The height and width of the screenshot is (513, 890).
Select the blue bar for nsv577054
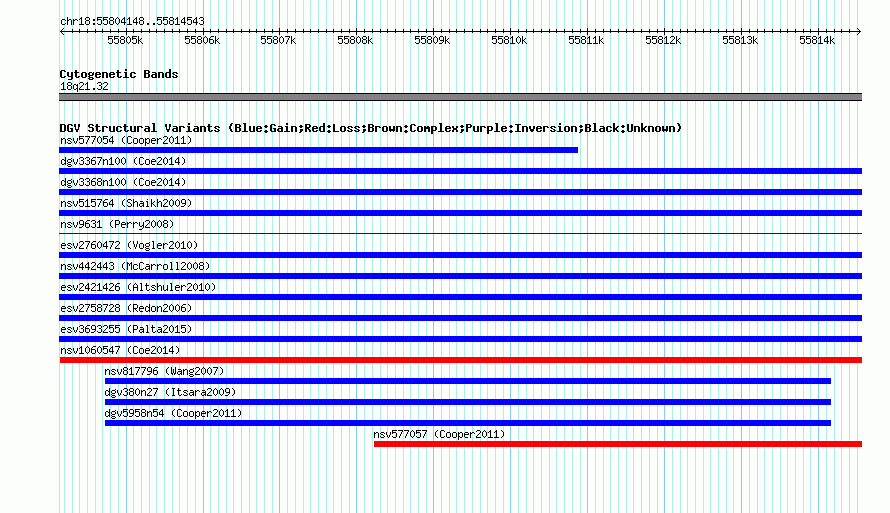click(x=318, y=150)
